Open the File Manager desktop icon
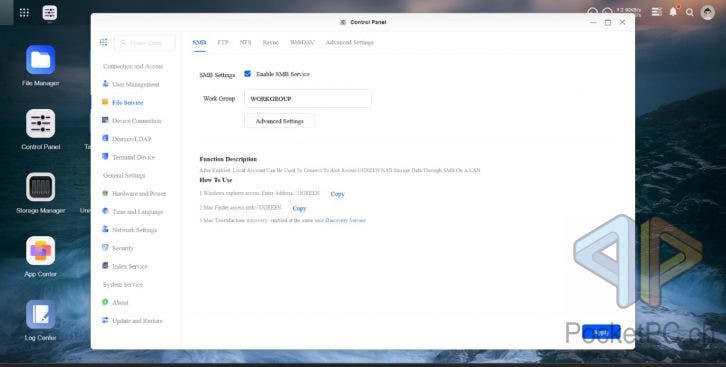Viewport: 726px width, 367px height. click(41, 60)
